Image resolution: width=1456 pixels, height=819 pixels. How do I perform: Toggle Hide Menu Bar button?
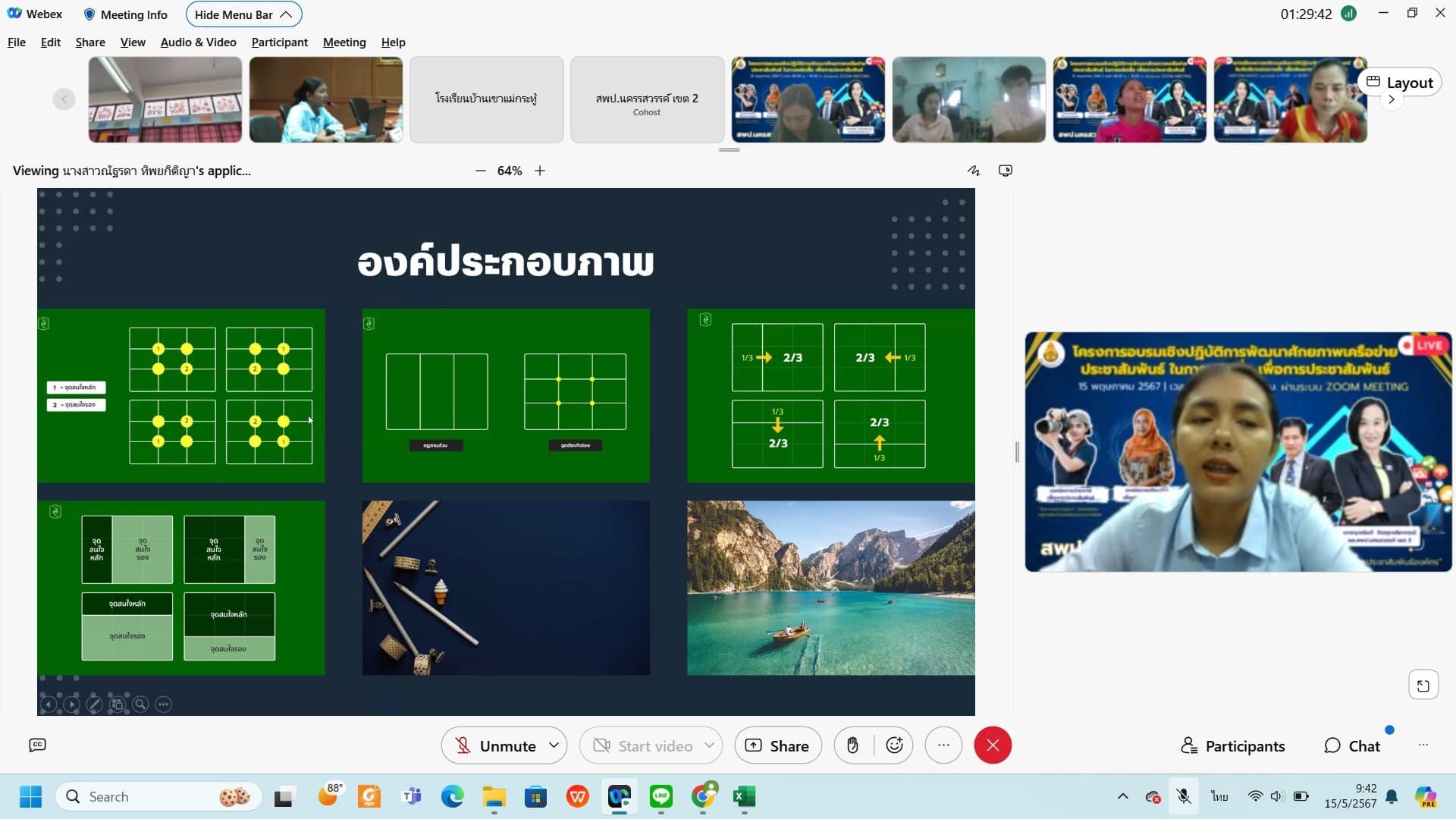[x=243, y=14]
